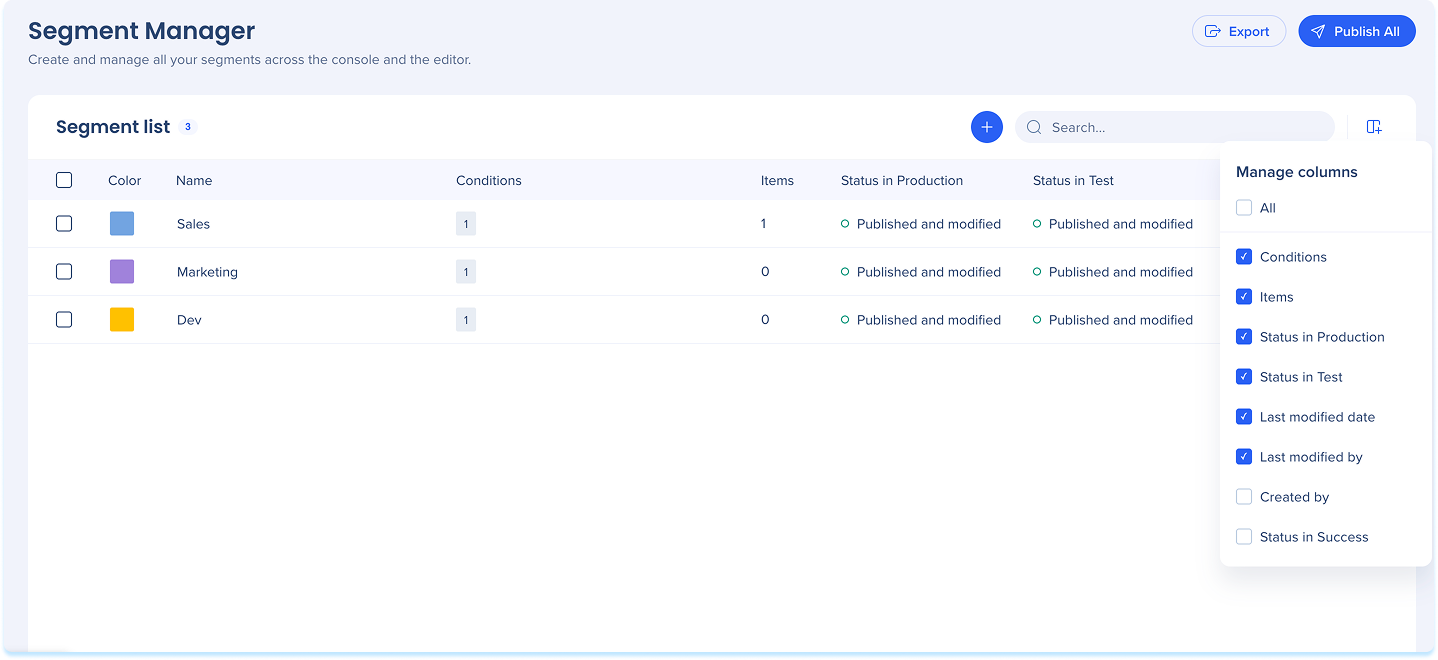The height and width of the screenshot is (660, 1438).
Task: Focus the Search input field
Action: 1174,127
